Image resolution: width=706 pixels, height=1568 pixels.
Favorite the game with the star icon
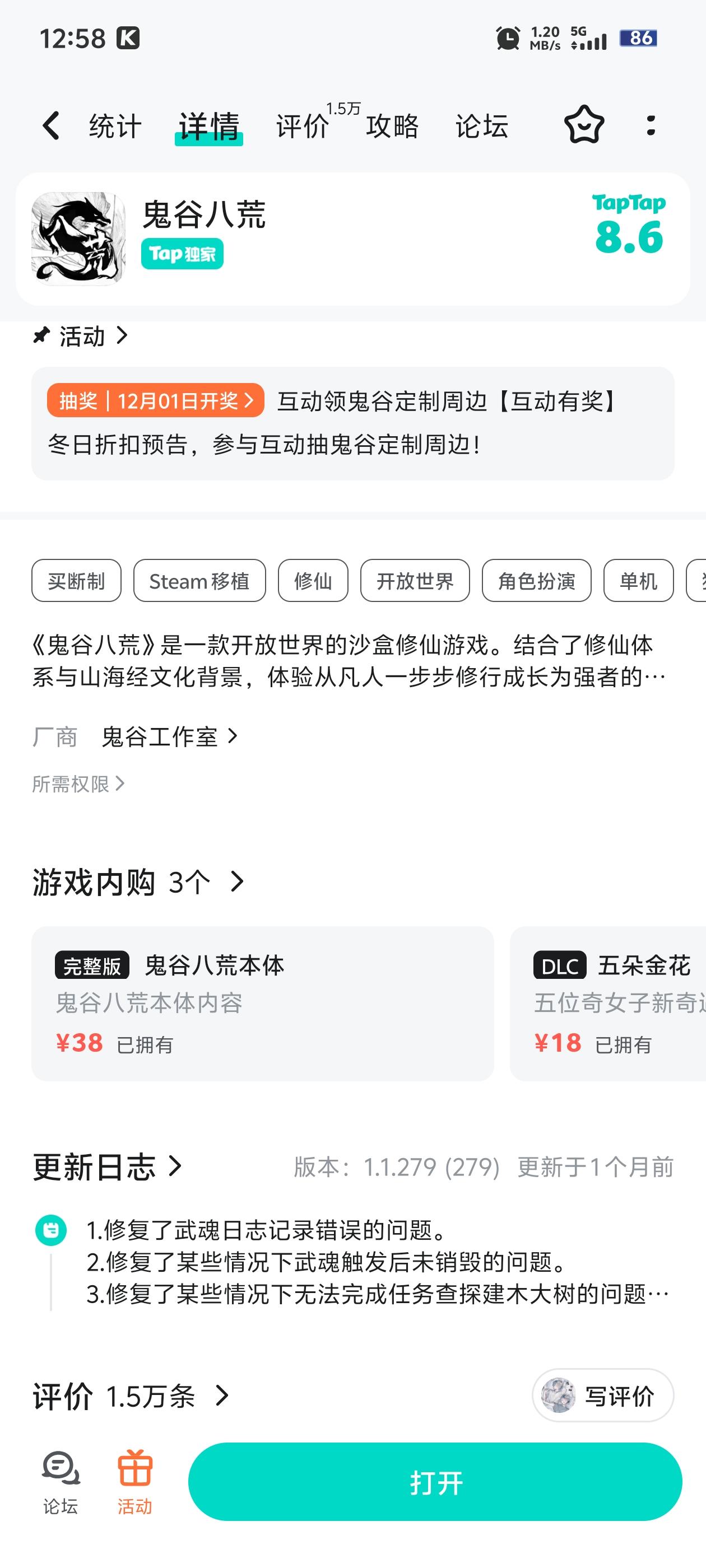[x=583, y=125]
